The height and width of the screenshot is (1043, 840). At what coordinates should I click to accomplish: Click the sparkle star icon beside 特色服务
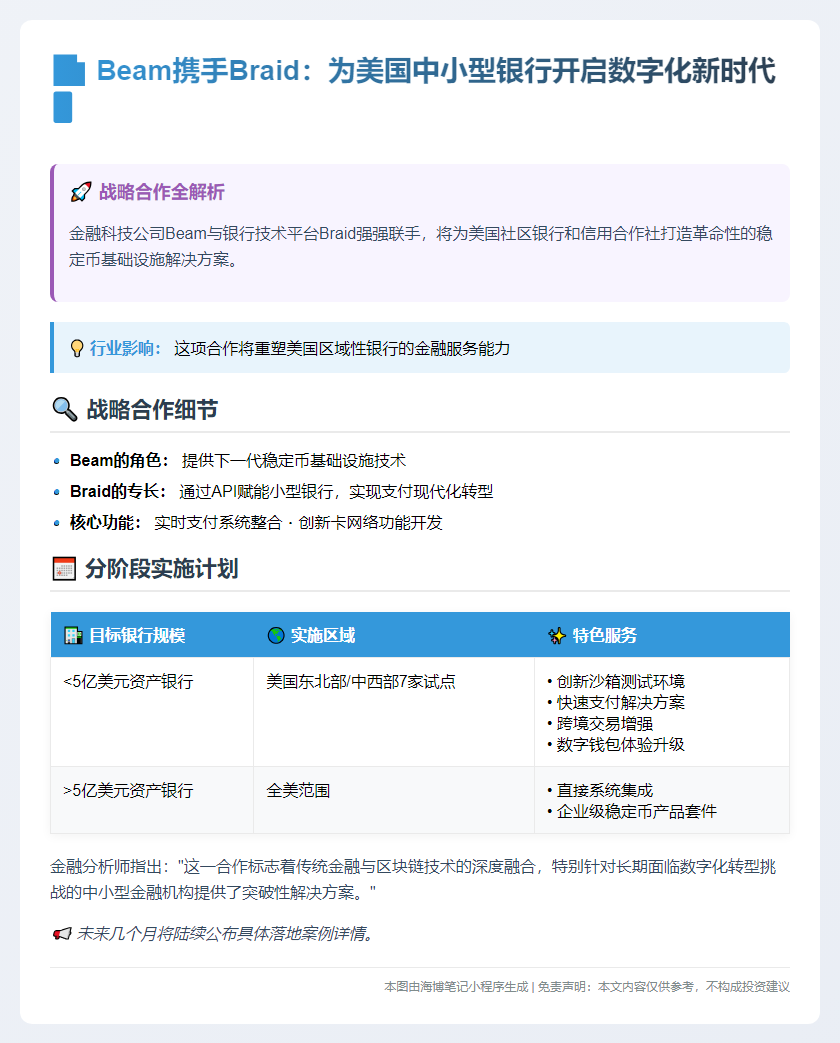[x=557, y=635]
